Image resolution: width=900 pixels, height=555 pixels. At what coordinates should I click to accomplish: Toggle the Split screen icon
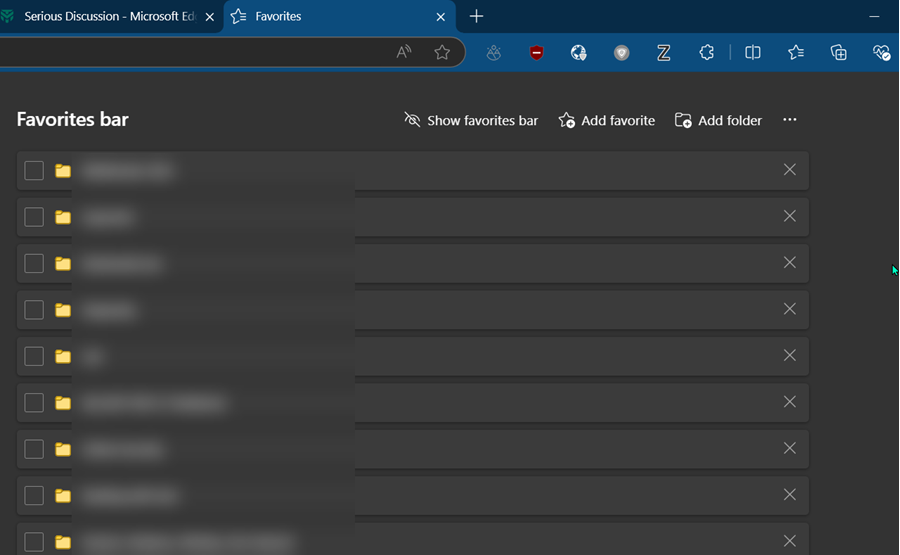(753, 53)
